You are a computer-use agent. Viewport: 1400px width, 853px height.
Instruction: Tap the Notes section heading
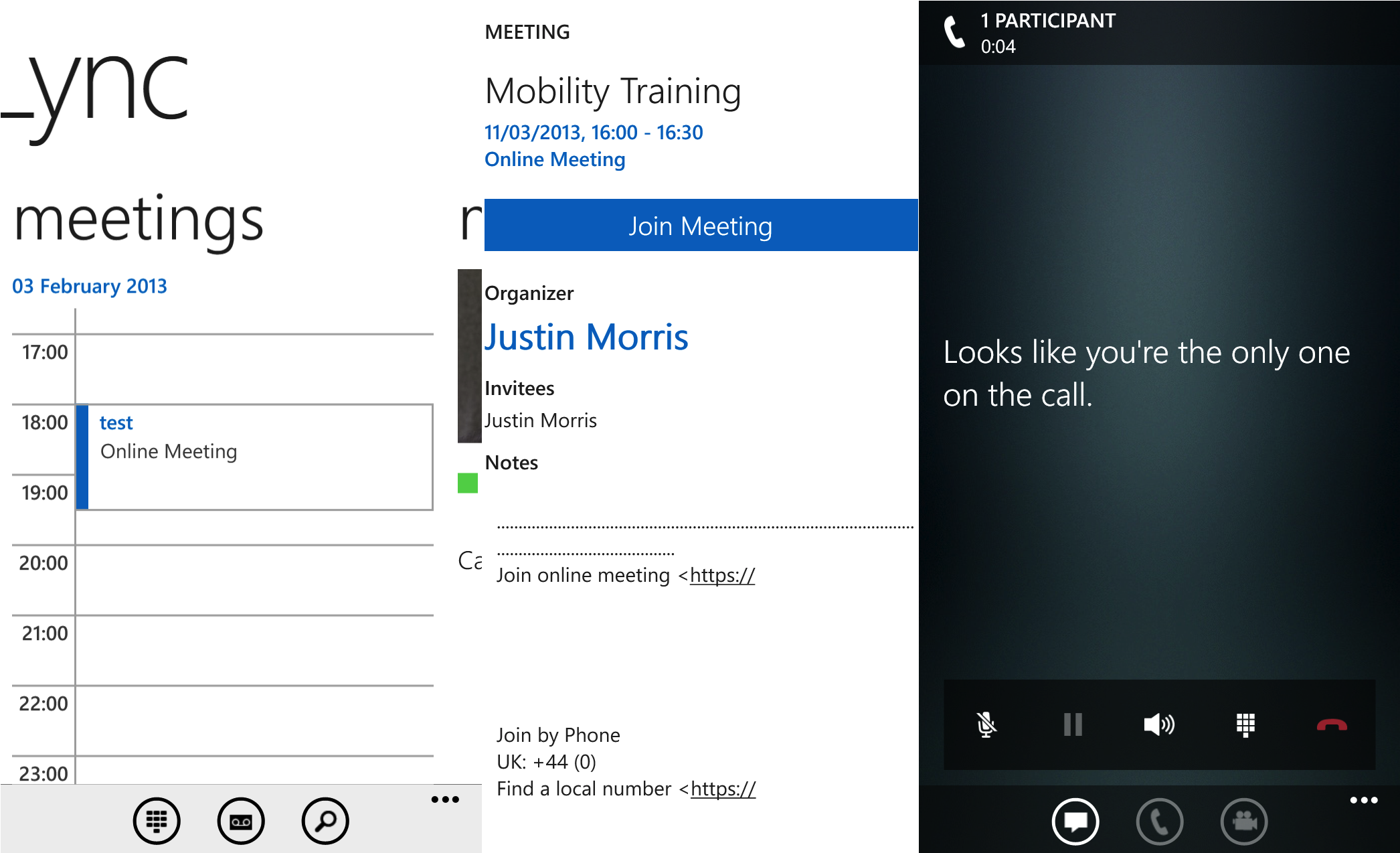(x=511, y=463)
